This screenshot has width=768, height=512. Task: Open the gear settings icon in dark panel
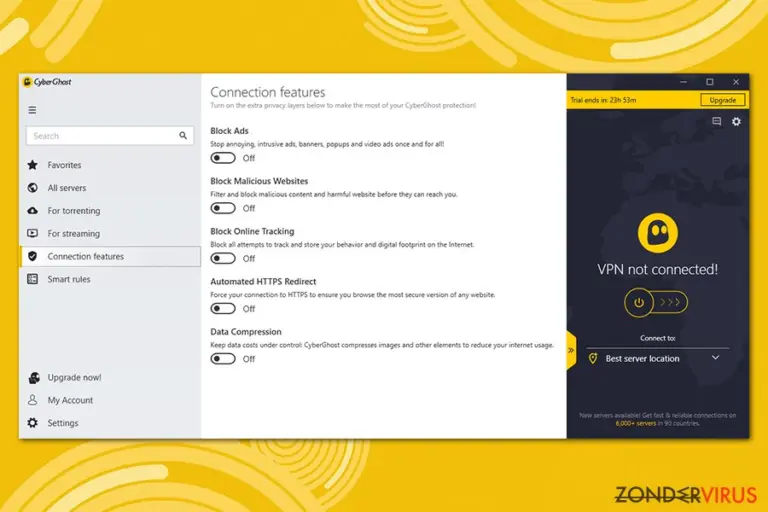coord(736,122)
